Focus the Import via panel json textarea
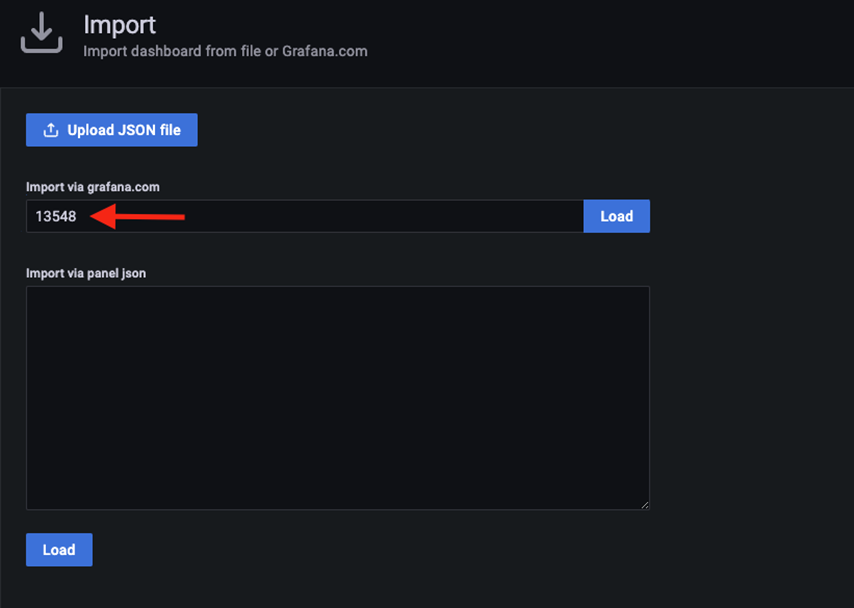Screen dimensions: 854x608 coord(338,398)
